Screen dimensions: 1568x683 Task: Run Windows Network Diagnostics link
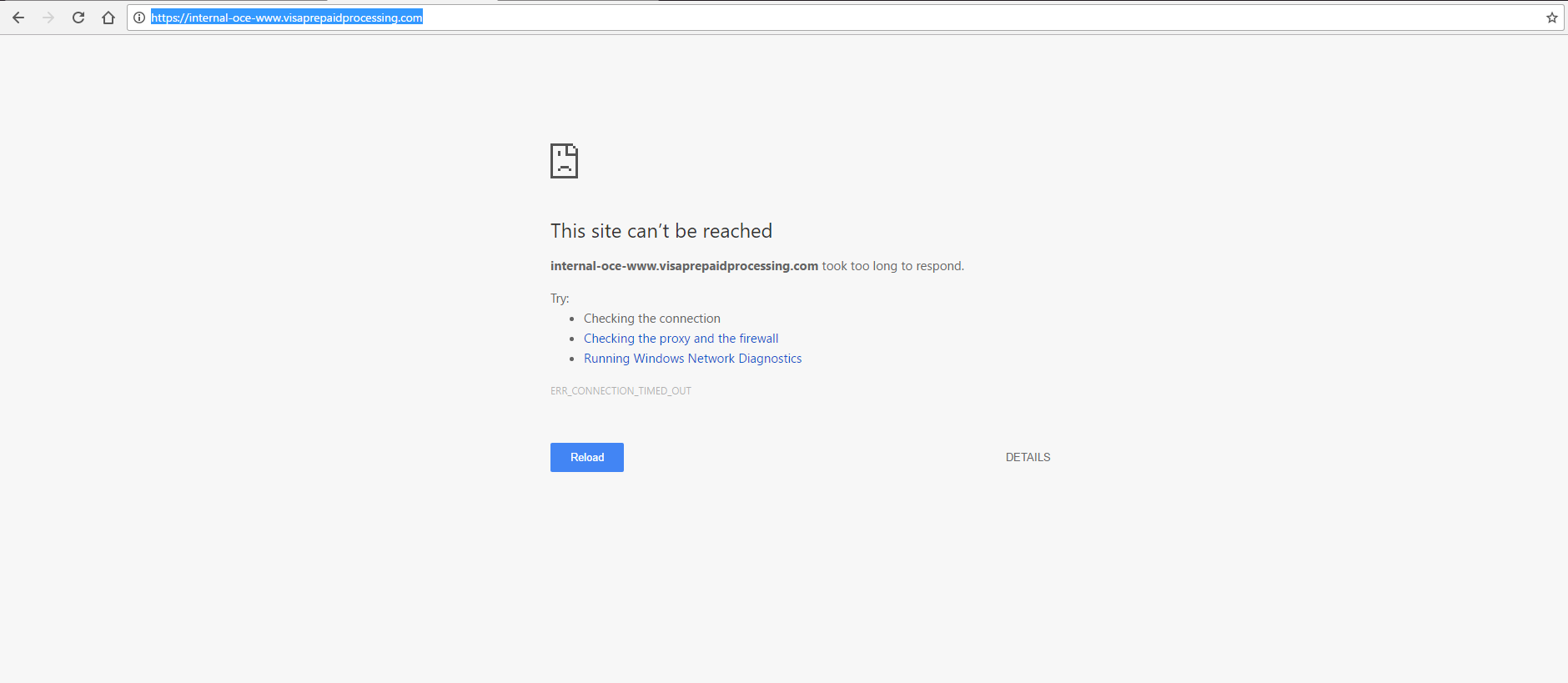coord(692,359)
